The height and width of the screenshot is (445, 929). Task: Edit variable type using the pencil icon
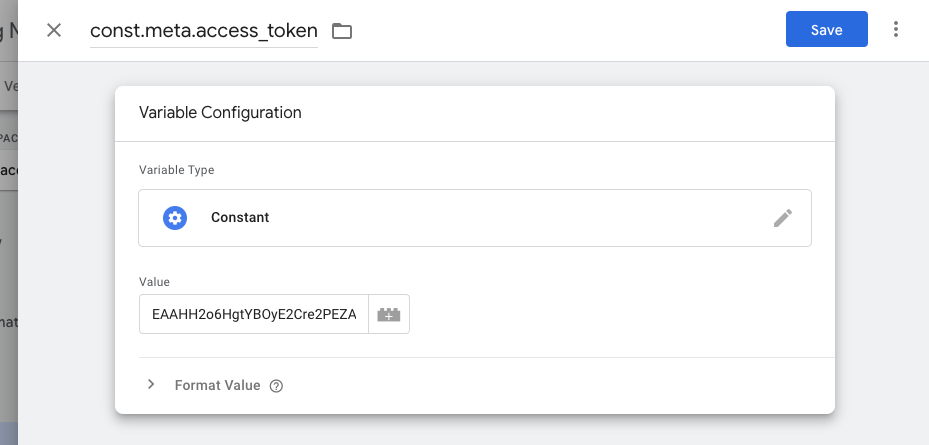click(x=783, y=218)
